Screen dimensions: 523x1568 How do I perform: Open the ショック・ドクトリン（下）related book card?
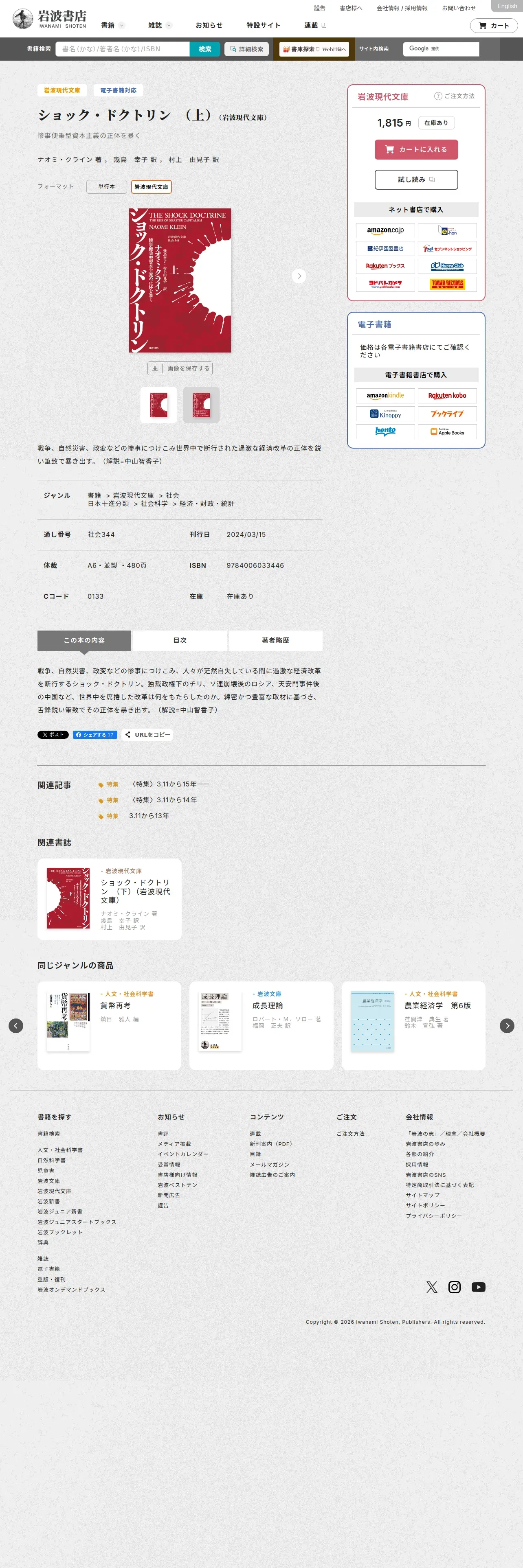pyautogui.click(x=110, y=899)
